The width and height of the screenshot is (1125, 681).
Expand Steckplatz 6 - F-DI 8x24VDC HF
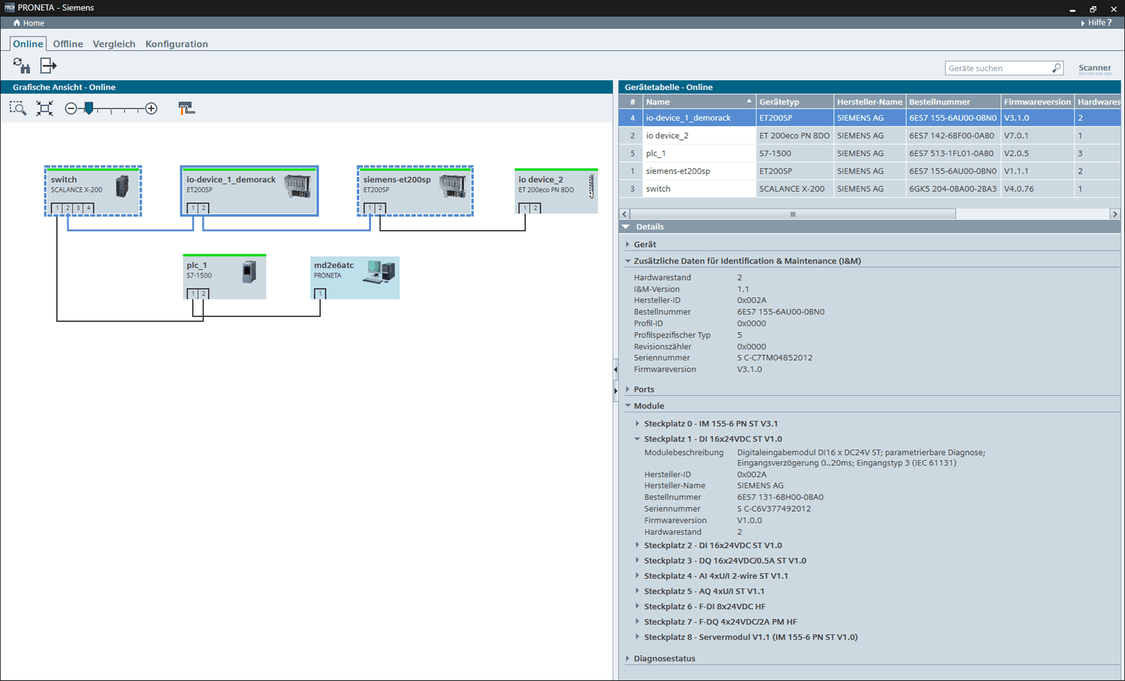[638, 606]
